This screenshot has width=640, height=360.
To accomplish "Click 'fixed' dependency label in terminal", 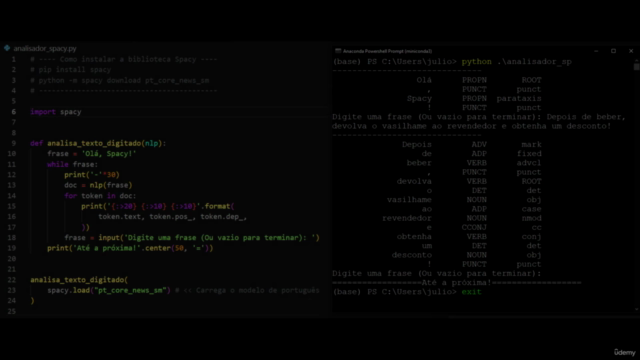I will coord(529,153).
